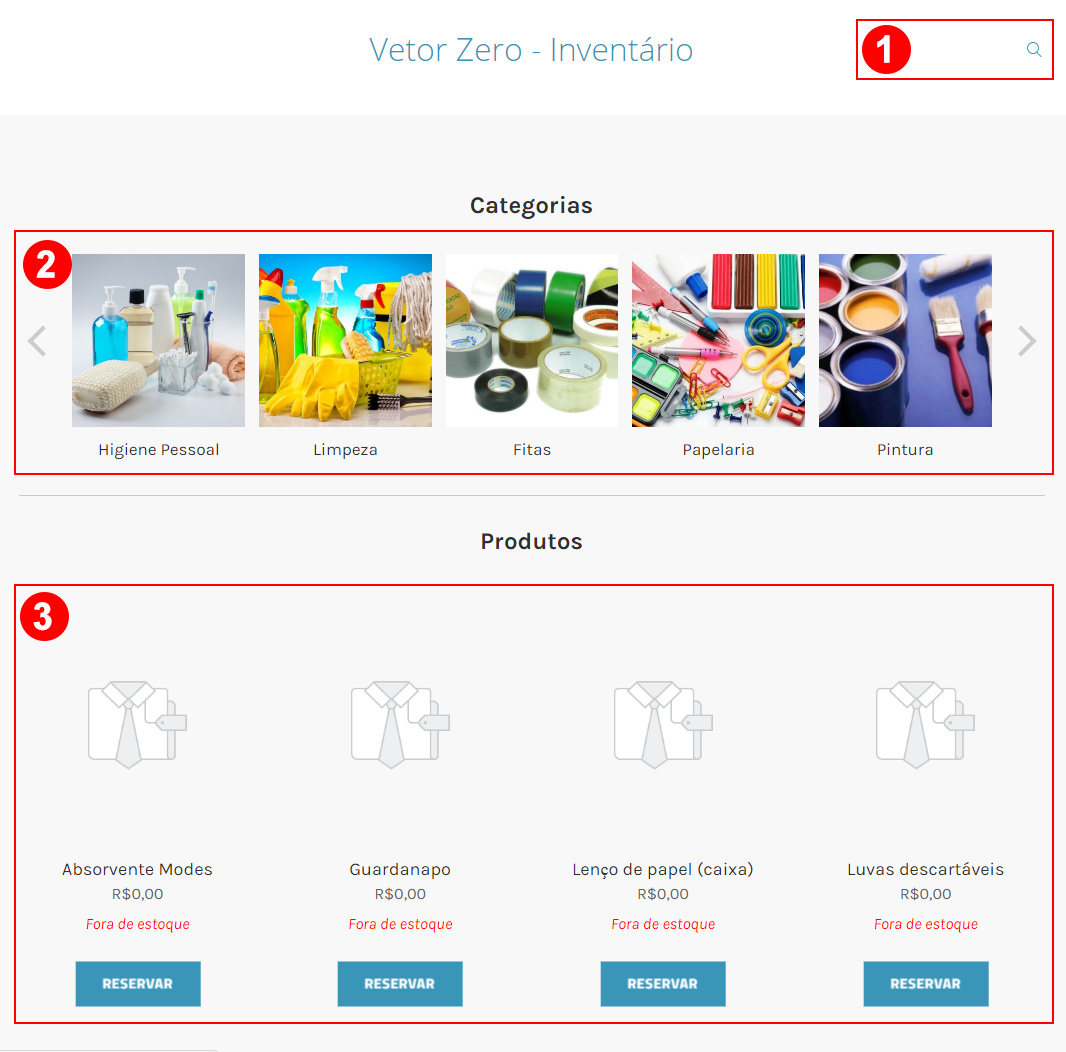The width and height of the screenshot is (1066, 1052).
Task: Reserve the Luvas descartáveis product
Action: tap(926, 983)
